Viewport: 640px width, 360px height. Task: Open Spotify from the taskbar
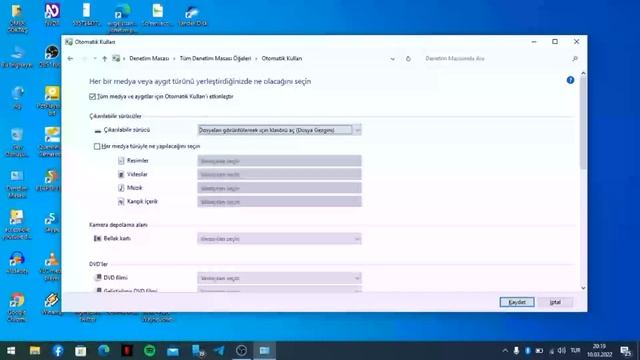click(150, 351)
